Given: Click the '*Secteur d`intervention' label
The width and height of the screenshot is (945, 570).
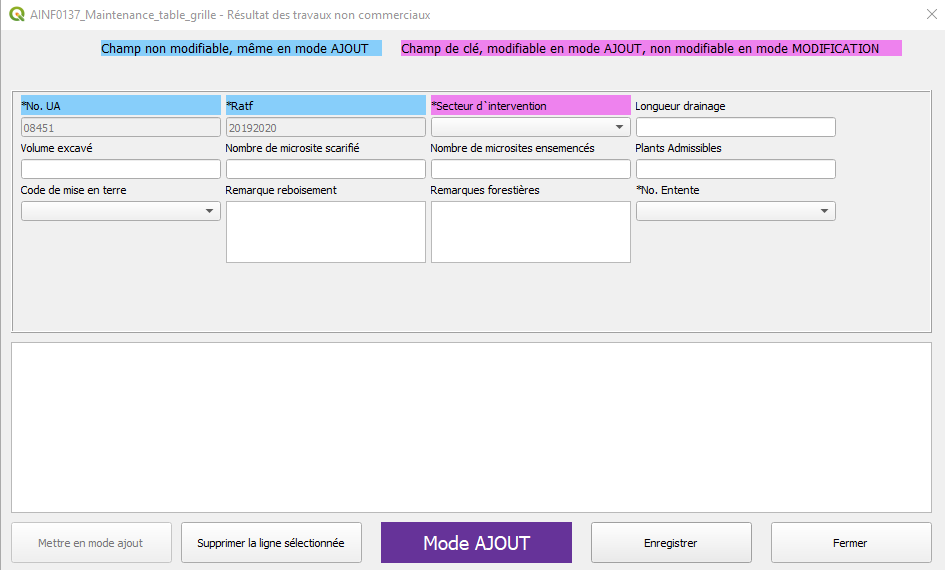Looking at the screenshot, I should pos(530,105).
